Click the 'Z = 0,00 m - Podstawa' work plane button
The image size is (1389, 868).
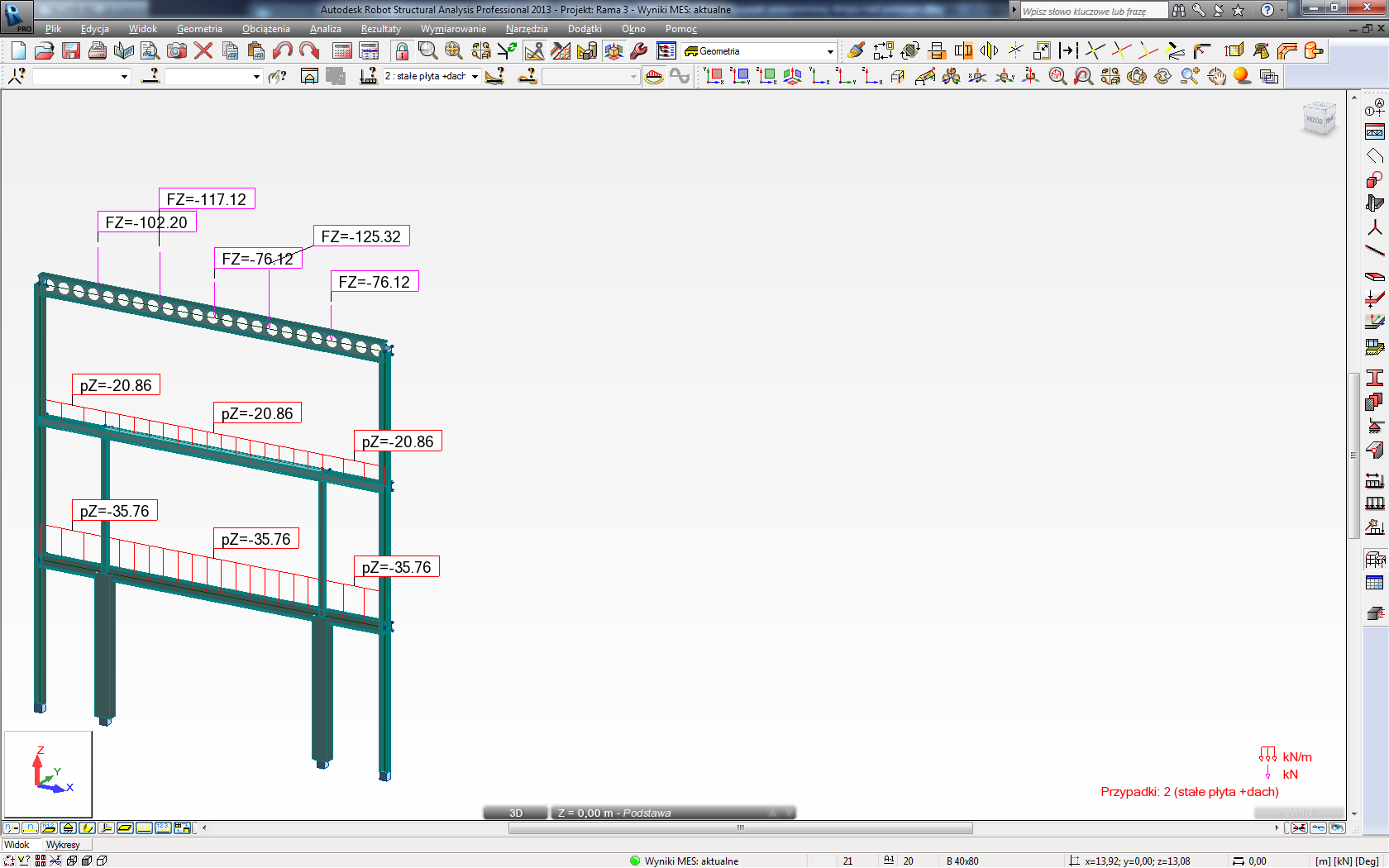[x=673, y=813]
